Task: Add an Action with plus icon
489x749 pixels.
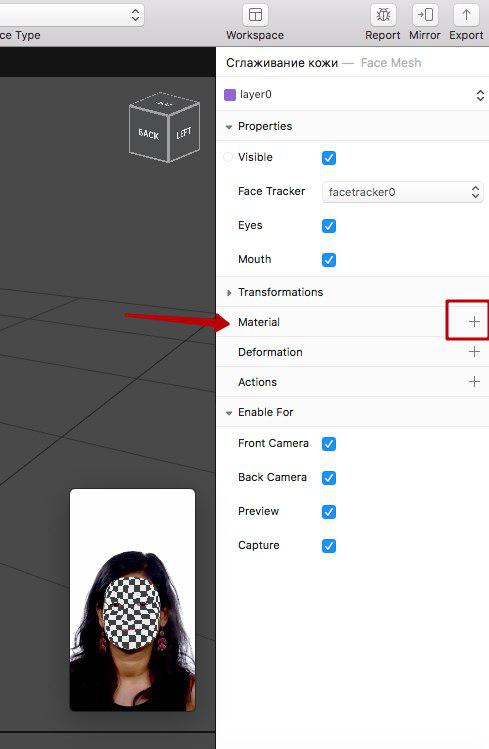Action: coord(474,381)
